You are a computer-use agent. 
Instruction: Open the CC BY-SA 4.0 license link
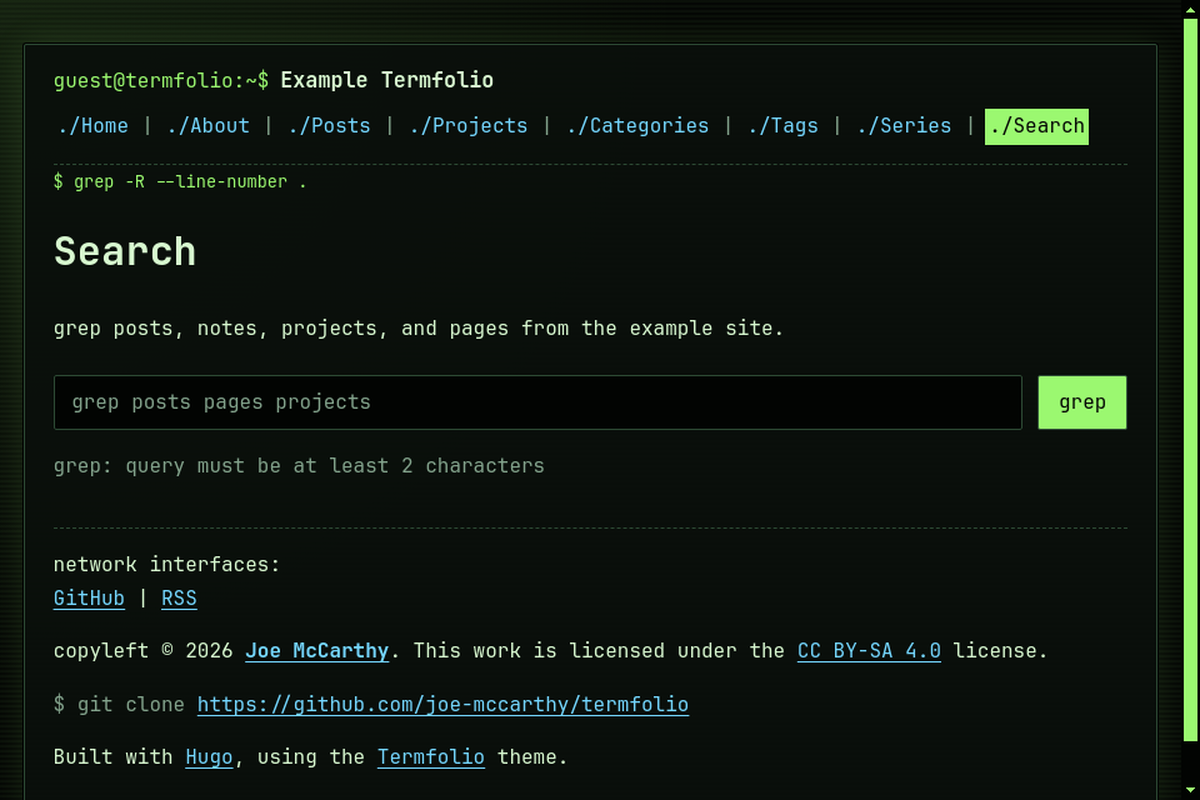869,650
